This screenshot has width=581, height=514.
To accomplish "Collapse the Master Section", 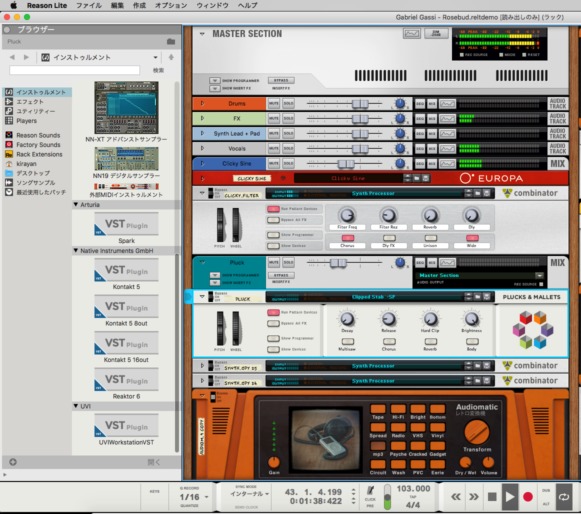I will (x=202, y=34).
